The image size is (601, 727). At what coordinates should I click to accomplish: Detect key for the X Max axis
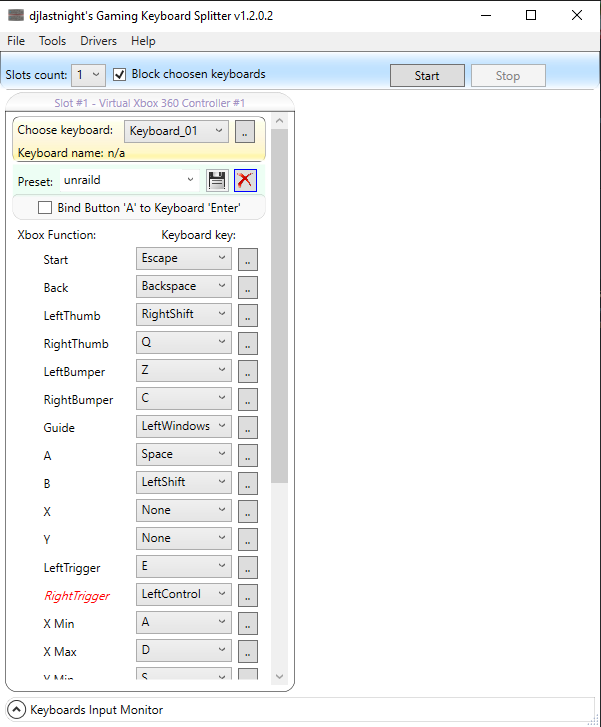click(248, 651)
